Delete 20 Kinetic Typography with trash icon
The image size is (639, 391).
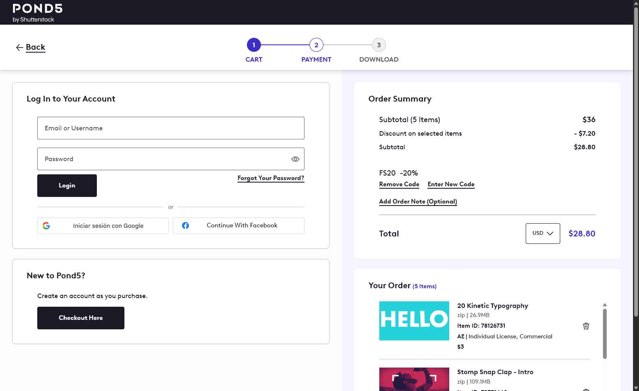(586, 326)
